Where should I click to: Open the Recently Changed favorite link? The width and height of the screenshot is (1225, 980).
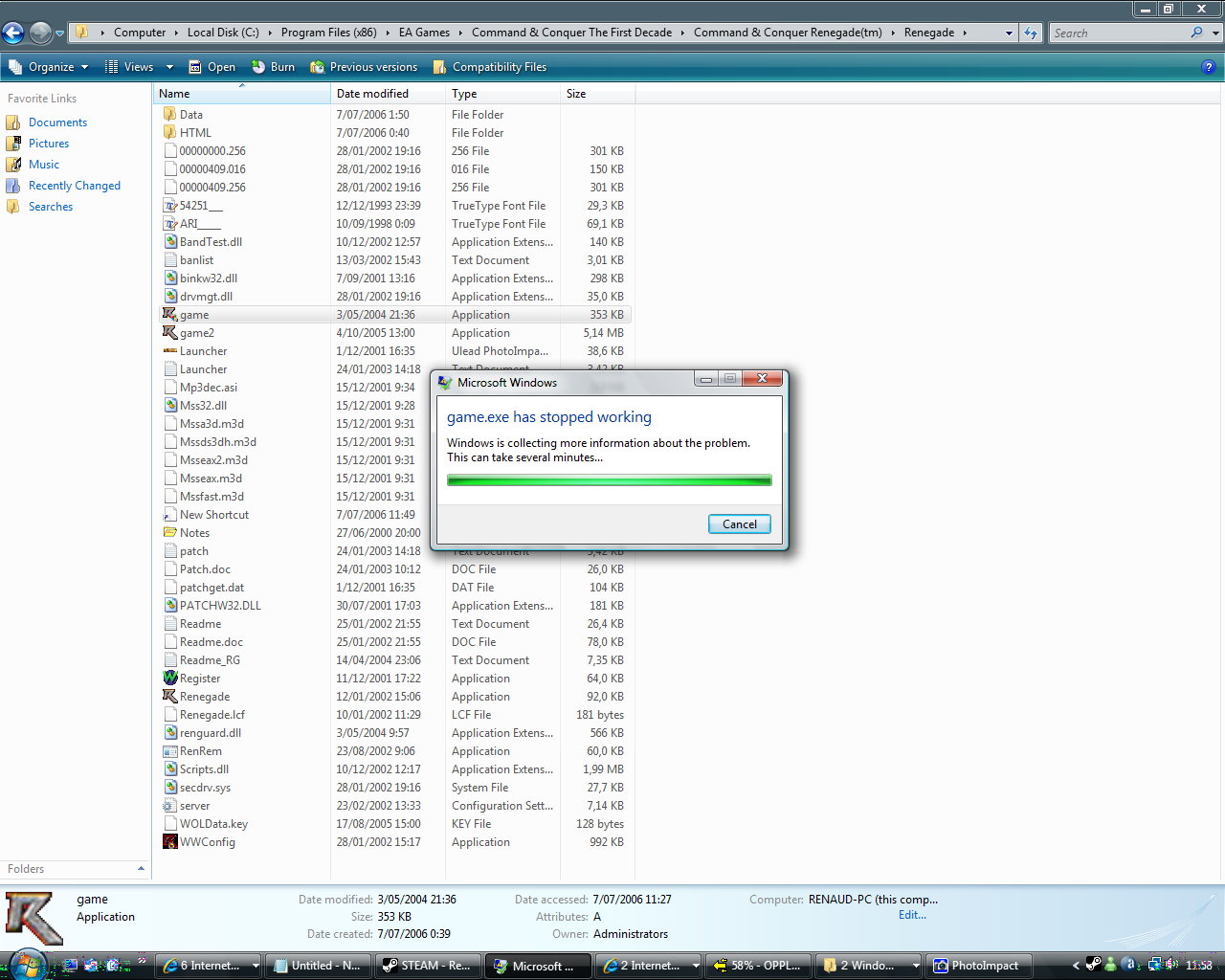[x=74, y=186]
